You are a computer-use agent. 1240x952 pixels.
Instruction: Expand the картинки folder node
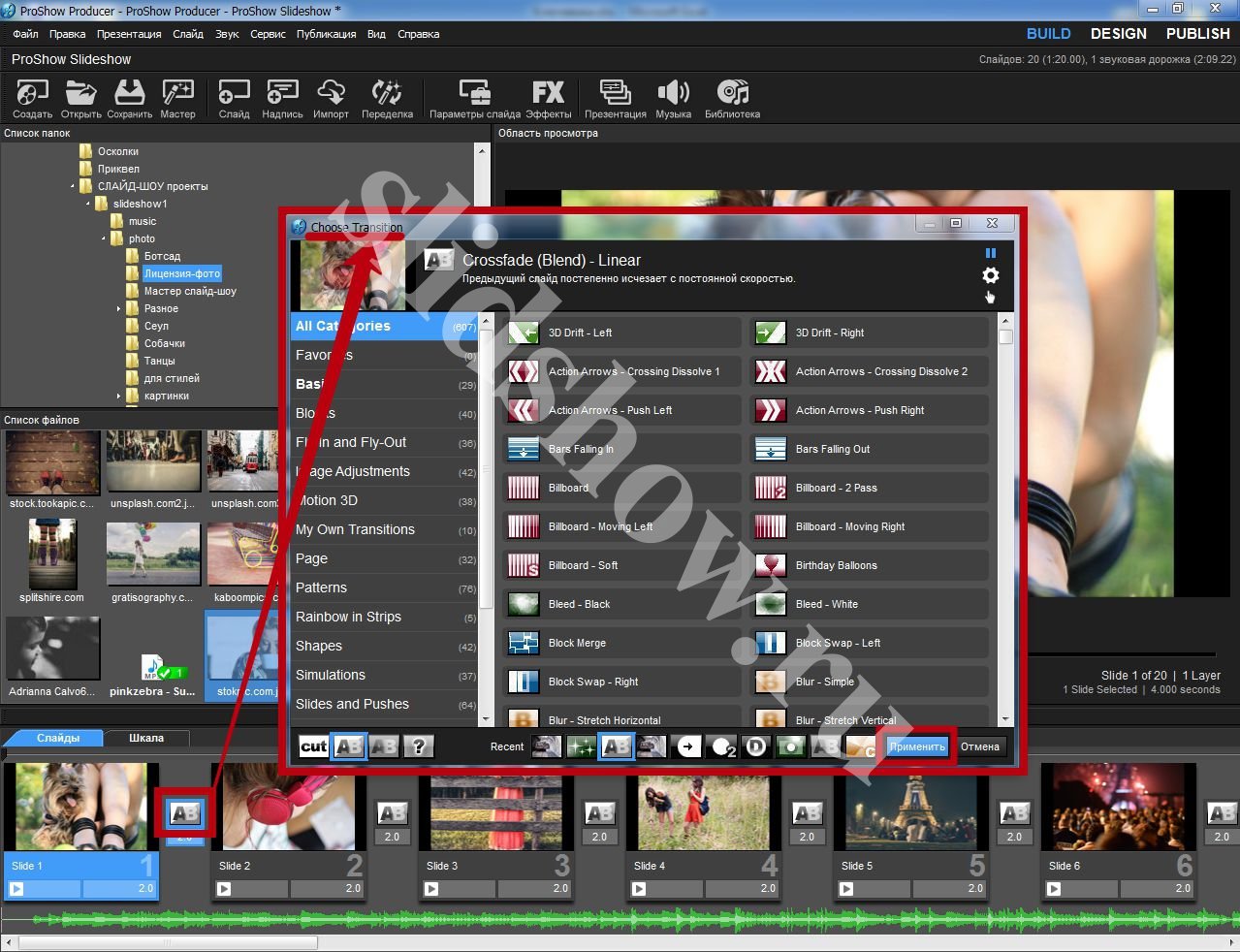tap(119, 397)
